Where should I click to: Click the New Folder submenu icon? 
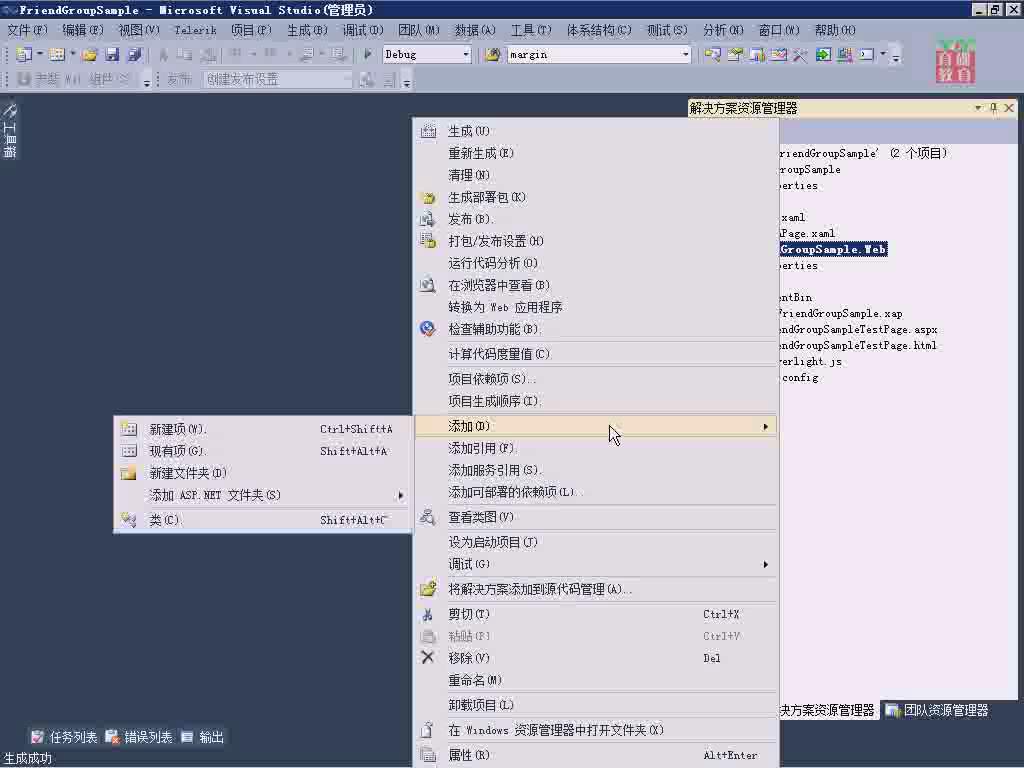click(x=129, y=473)
